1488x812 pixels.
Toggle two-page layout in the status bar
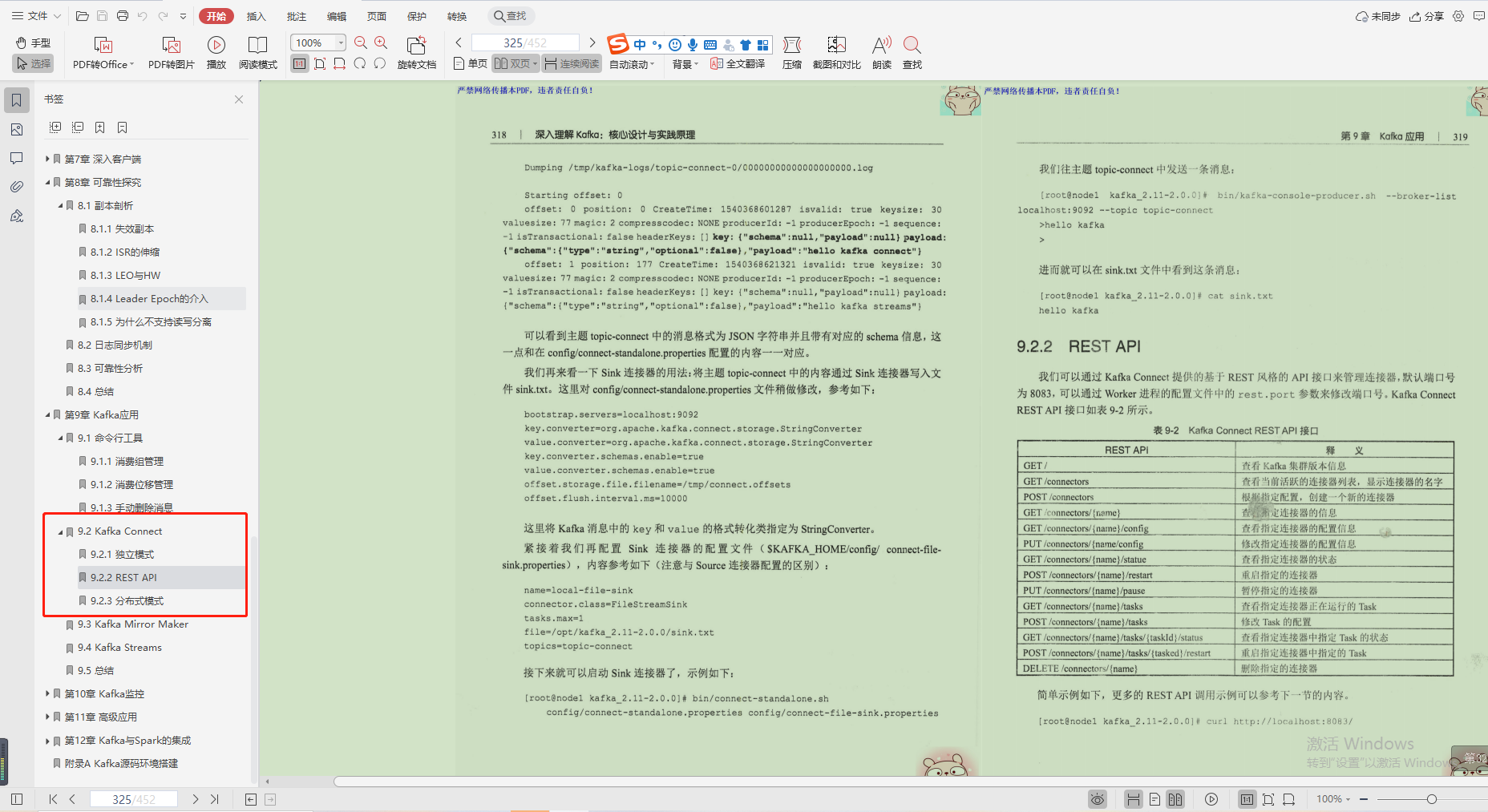coord(1175,799)
